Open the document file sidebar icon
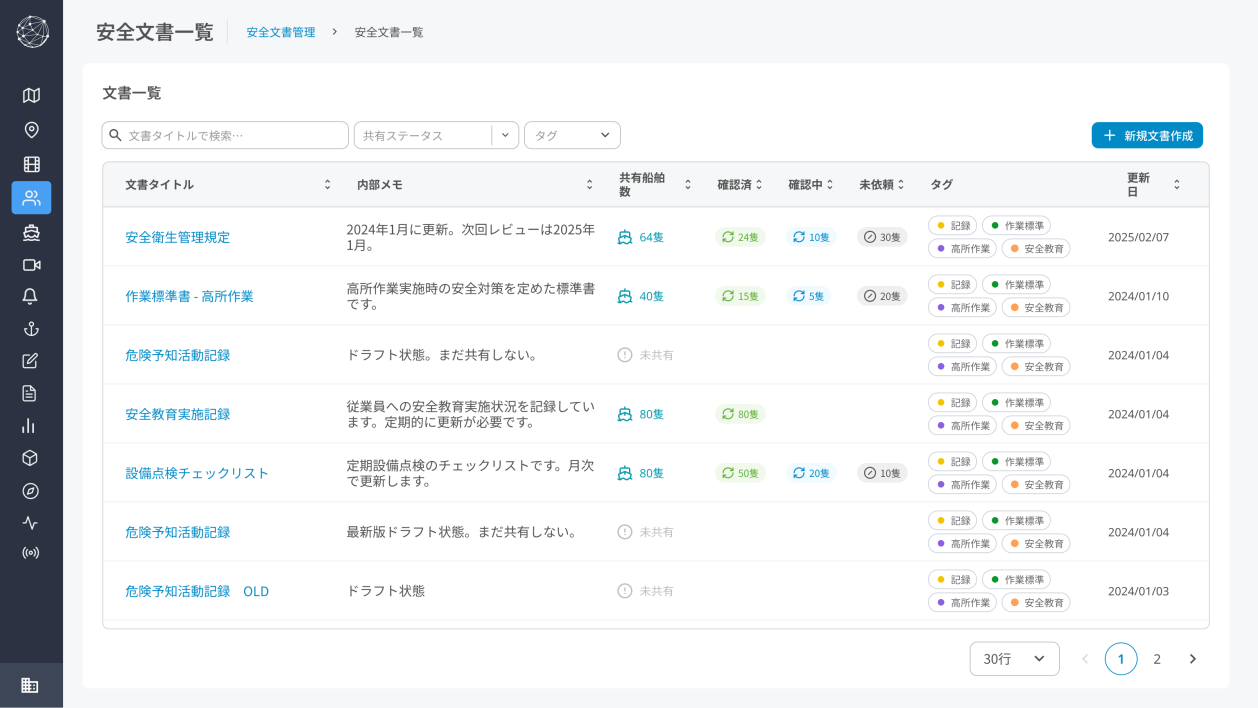 point(31,393)
